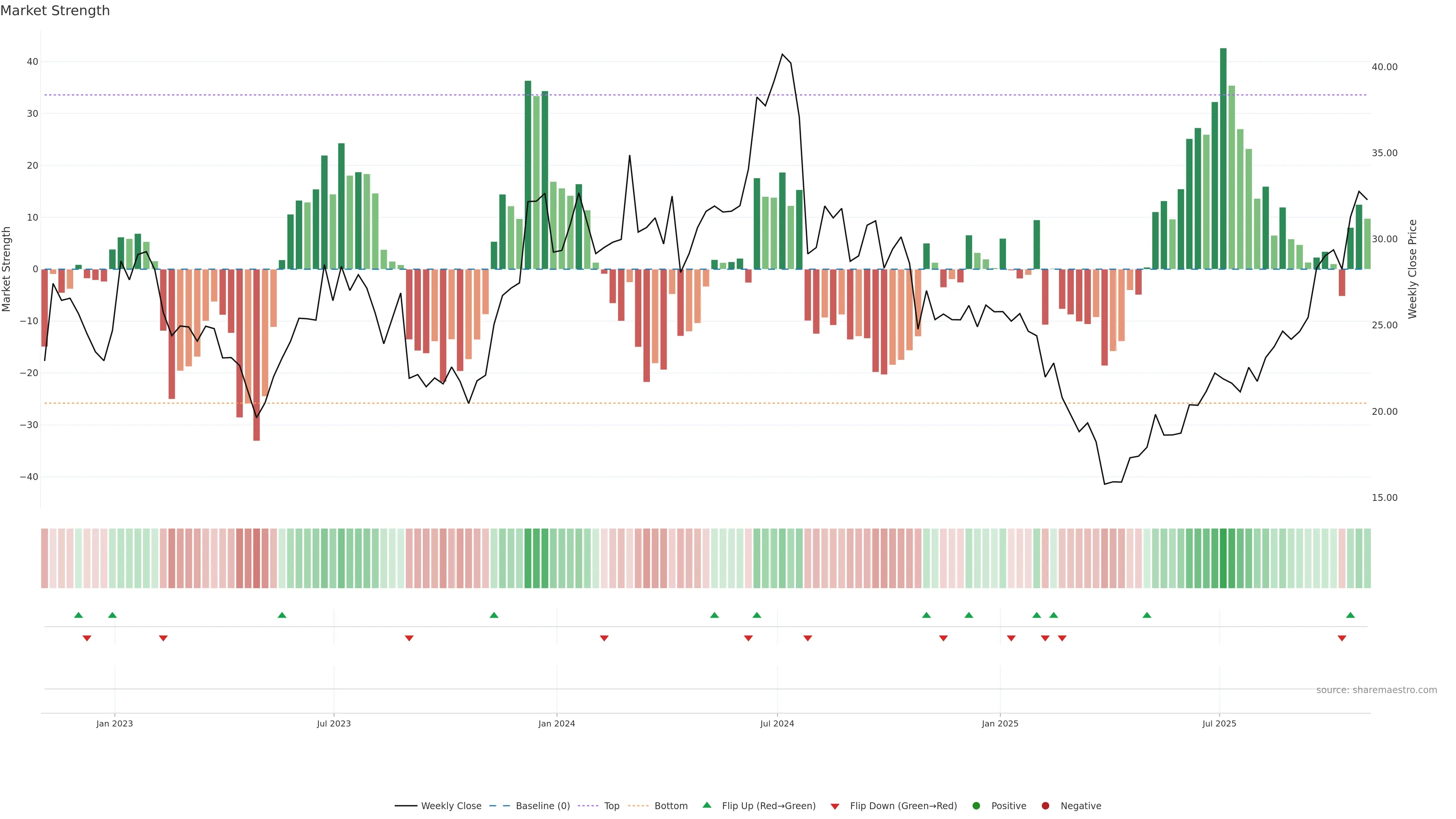Click the Jan 2023 x-axis label
Viewport: 1456px width, 819px height.
pyautogui.click(x=114, y=723)
